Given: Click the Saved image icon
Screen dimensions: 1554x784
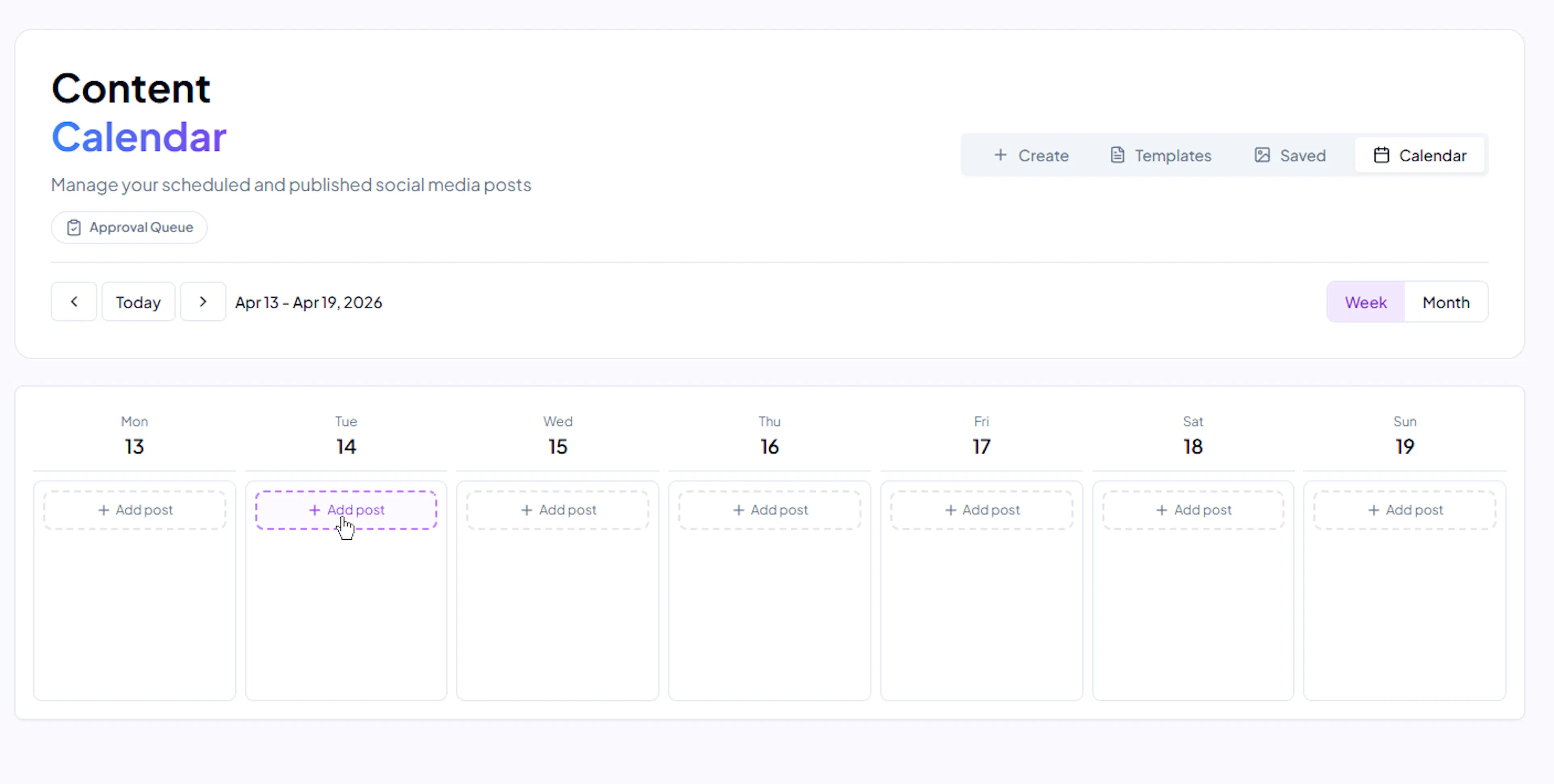Looking at the screenshot, I should tap(1262, 155).
